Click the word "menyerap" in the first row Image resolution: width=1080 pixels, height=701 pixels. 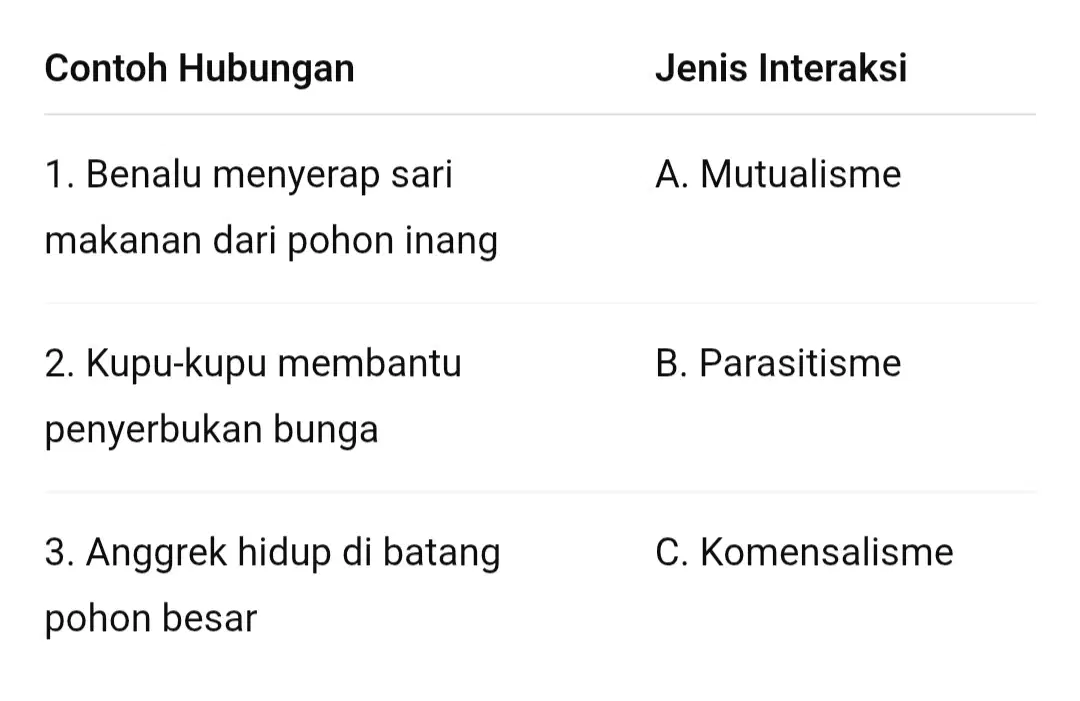296,176
